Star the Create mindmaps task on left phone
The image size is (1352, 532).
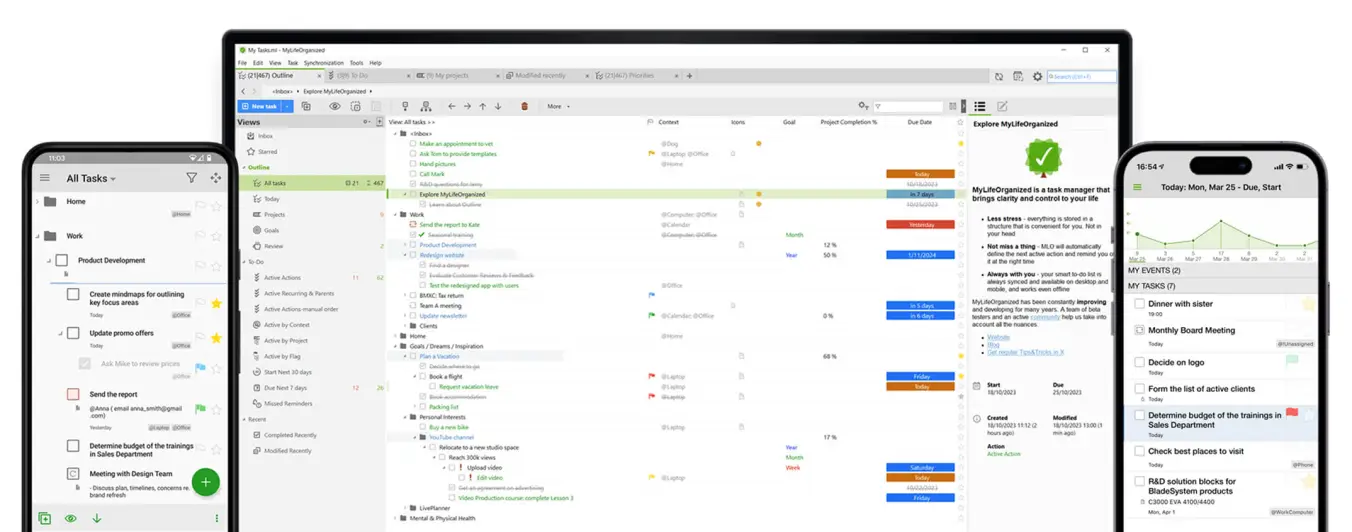216,303
